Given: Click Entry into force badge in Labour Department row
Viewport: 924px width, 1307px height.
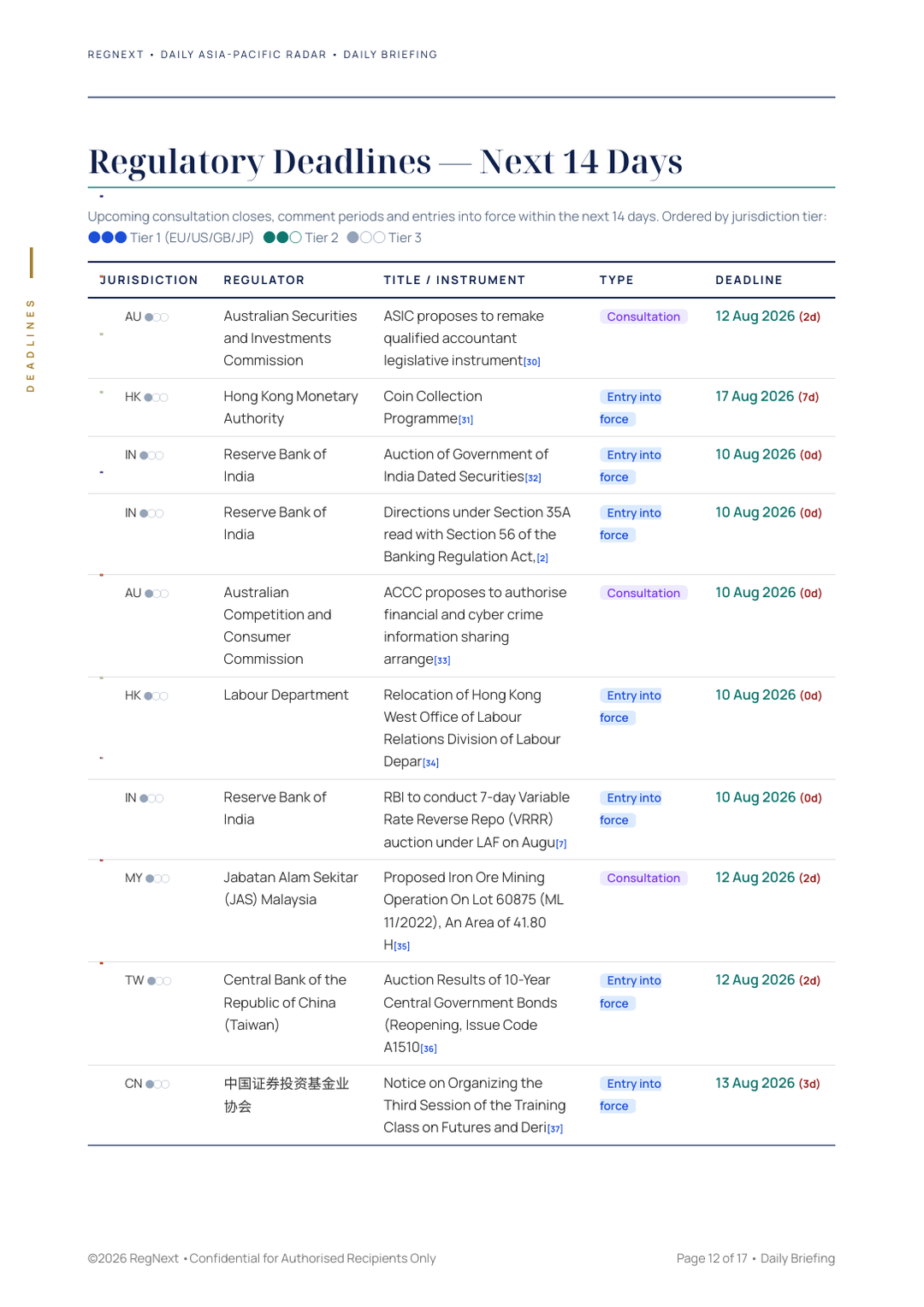Looking at the screenshot, I should click(x=631, y=707).
